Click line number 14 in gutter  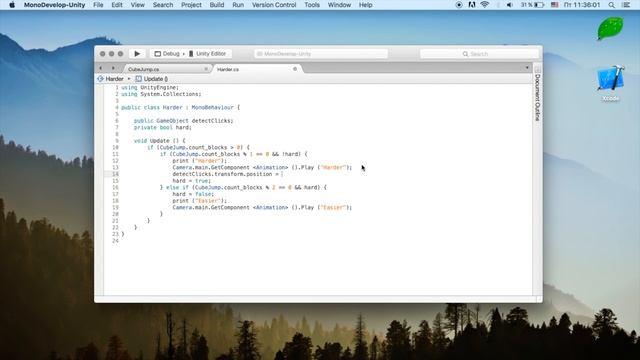click(x=116, y=174)
